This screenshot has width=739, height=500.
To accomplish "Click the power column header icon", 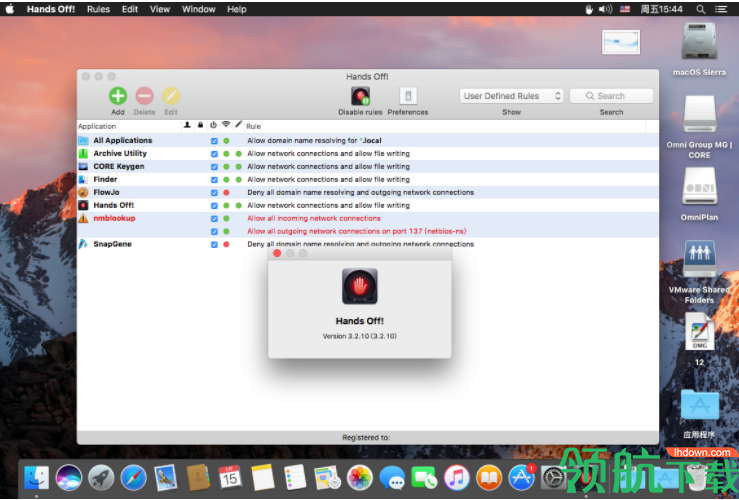I will 213,125.
